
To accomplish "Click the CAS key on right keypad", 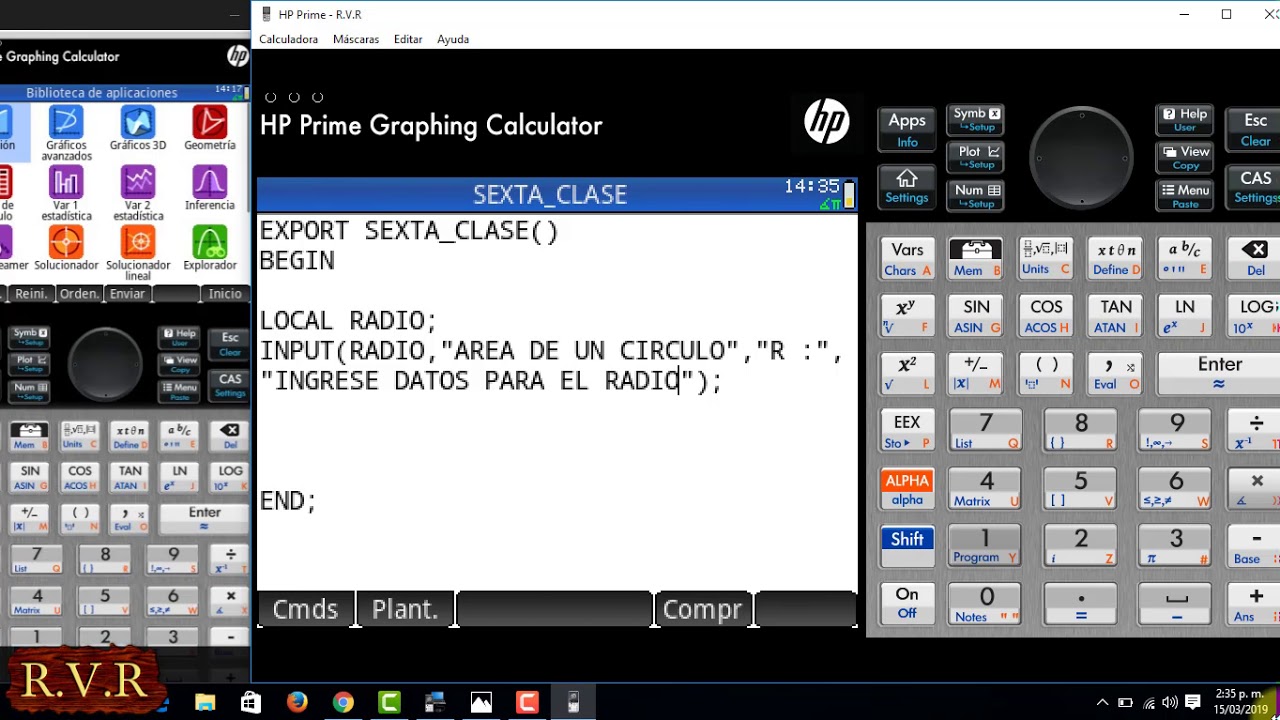I will pyautogui.click(x=1255, y=186).
